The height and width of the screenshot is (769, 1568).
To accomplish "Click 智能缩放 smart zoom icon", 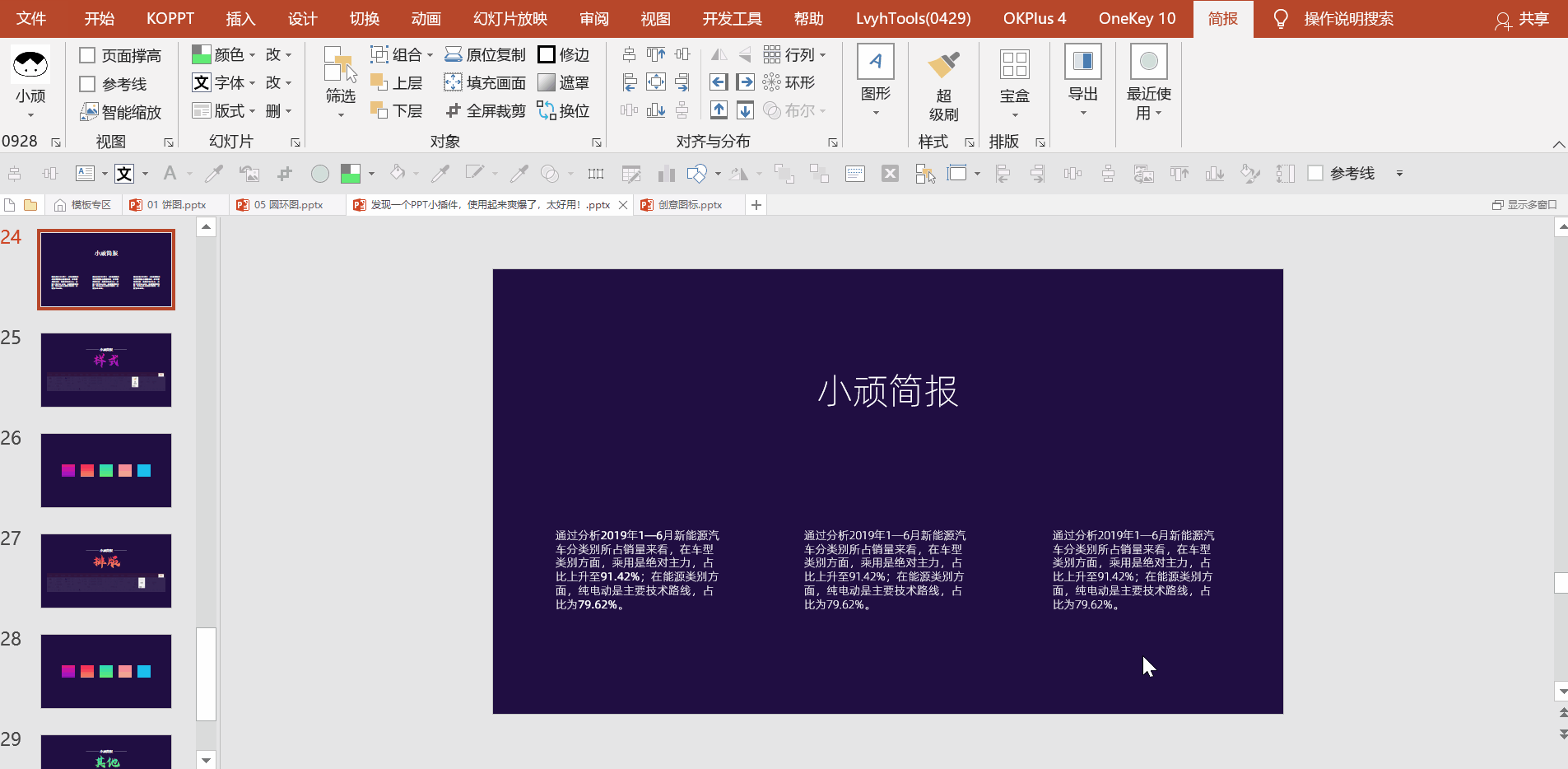I will [x=89, y=112].
